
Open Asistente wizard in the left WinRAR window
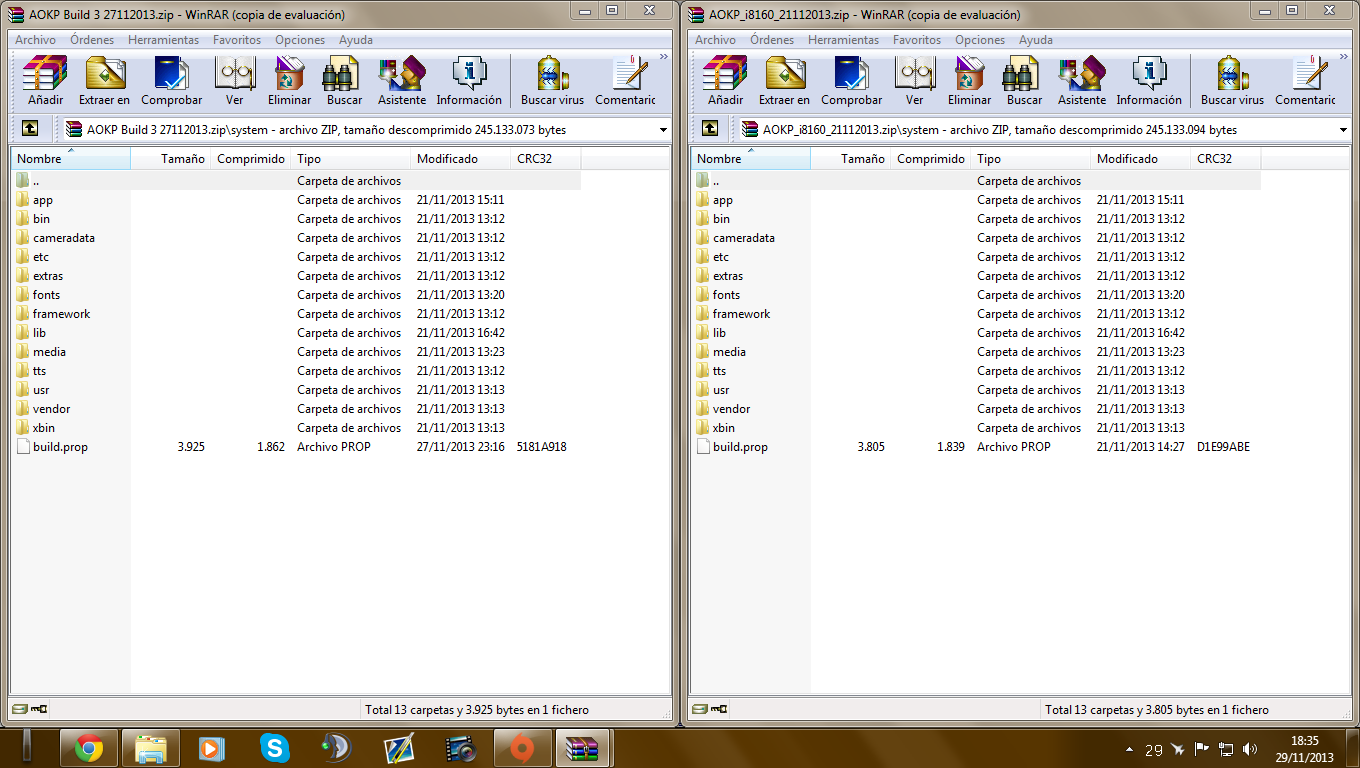click(x=402, y=81)
